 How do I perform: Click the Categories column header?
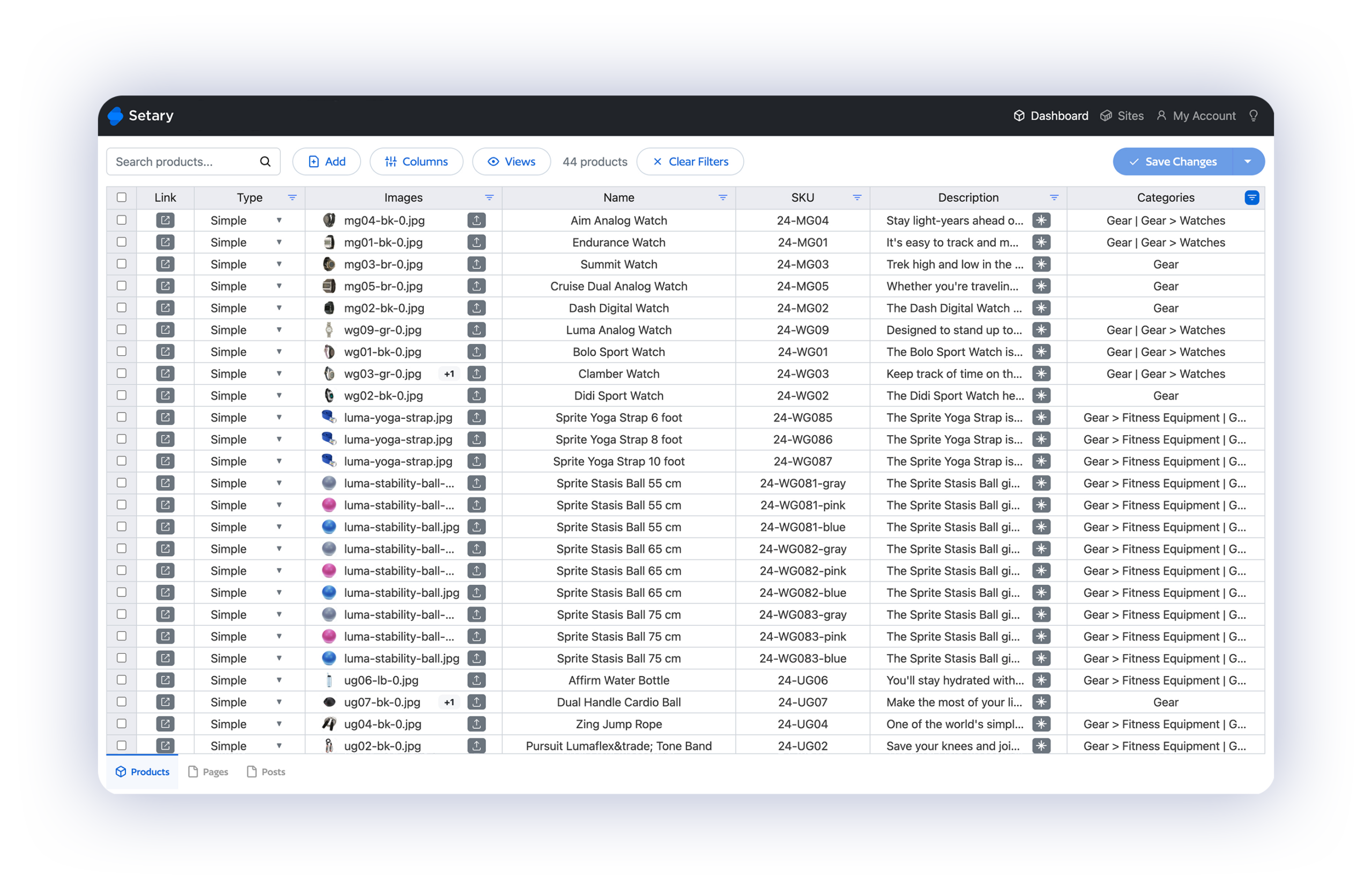[x=1165, y=198]
